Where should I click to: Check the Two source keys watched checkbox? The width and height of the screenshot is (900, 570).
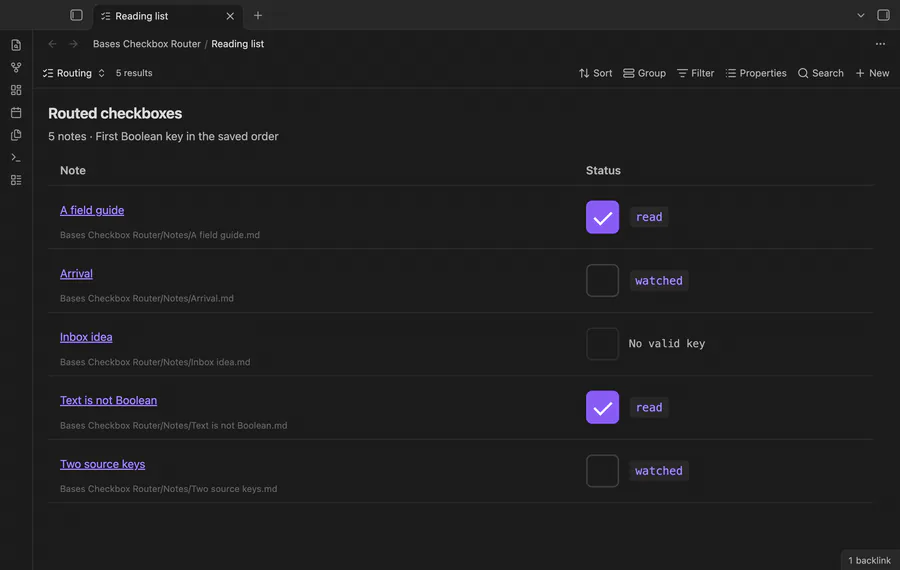(602, 471)
